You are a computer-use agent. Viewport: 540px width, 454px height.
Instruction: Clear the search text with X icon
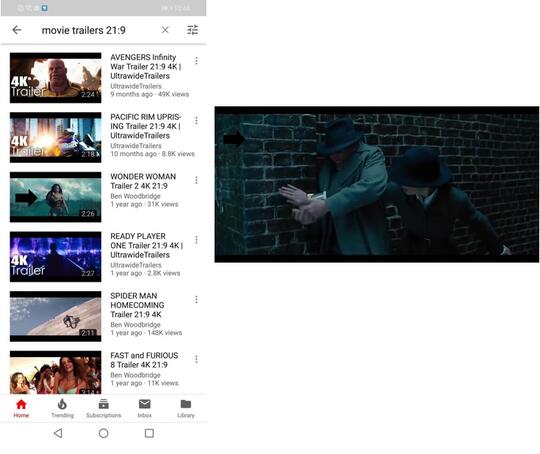click(165, 30)
